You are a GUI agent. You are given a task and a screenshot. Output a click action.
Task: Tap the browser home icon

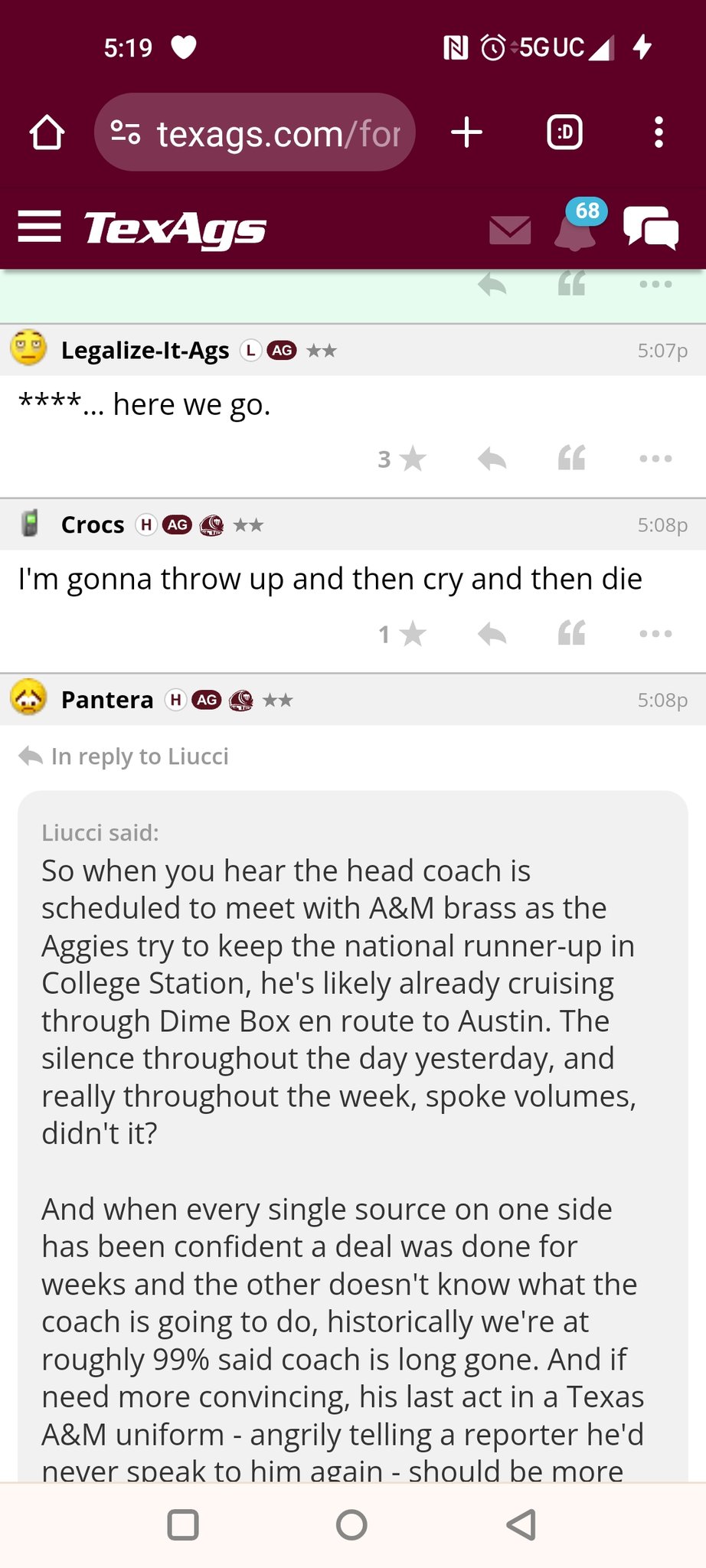pos(47,133)
